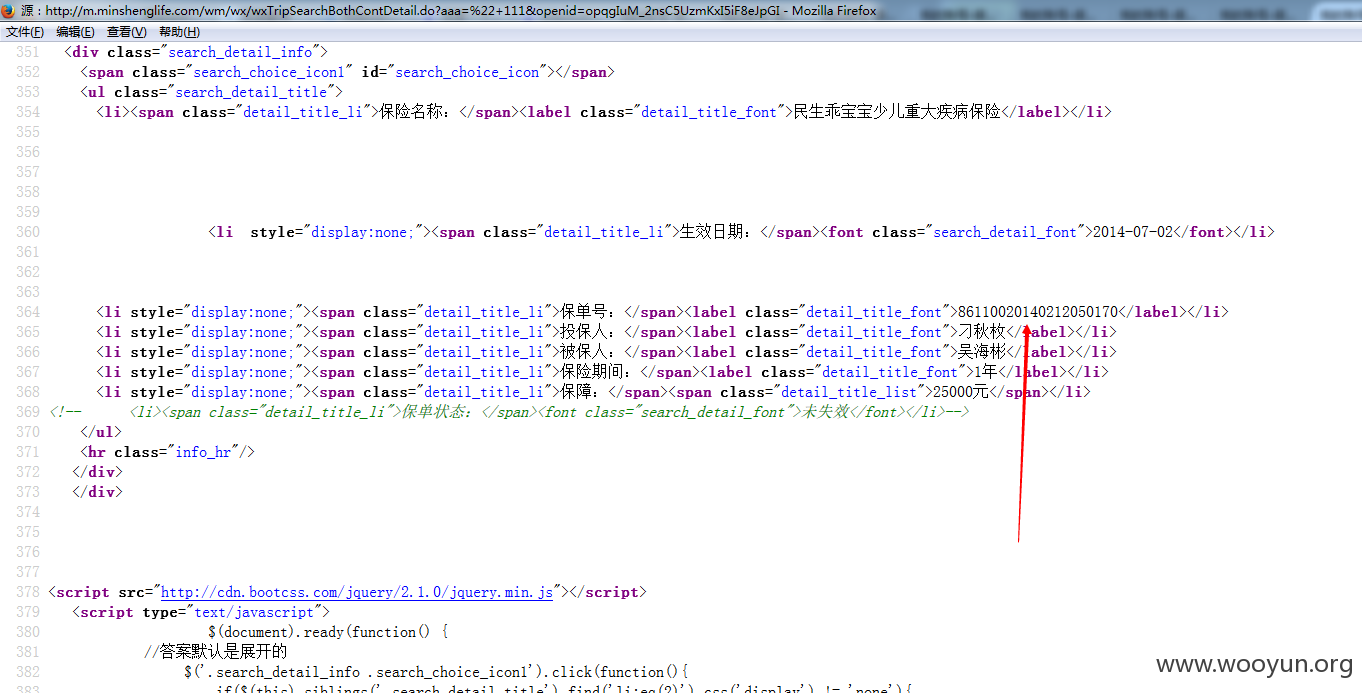
Task: Open the 查看(V) menu
Action: 127,32
